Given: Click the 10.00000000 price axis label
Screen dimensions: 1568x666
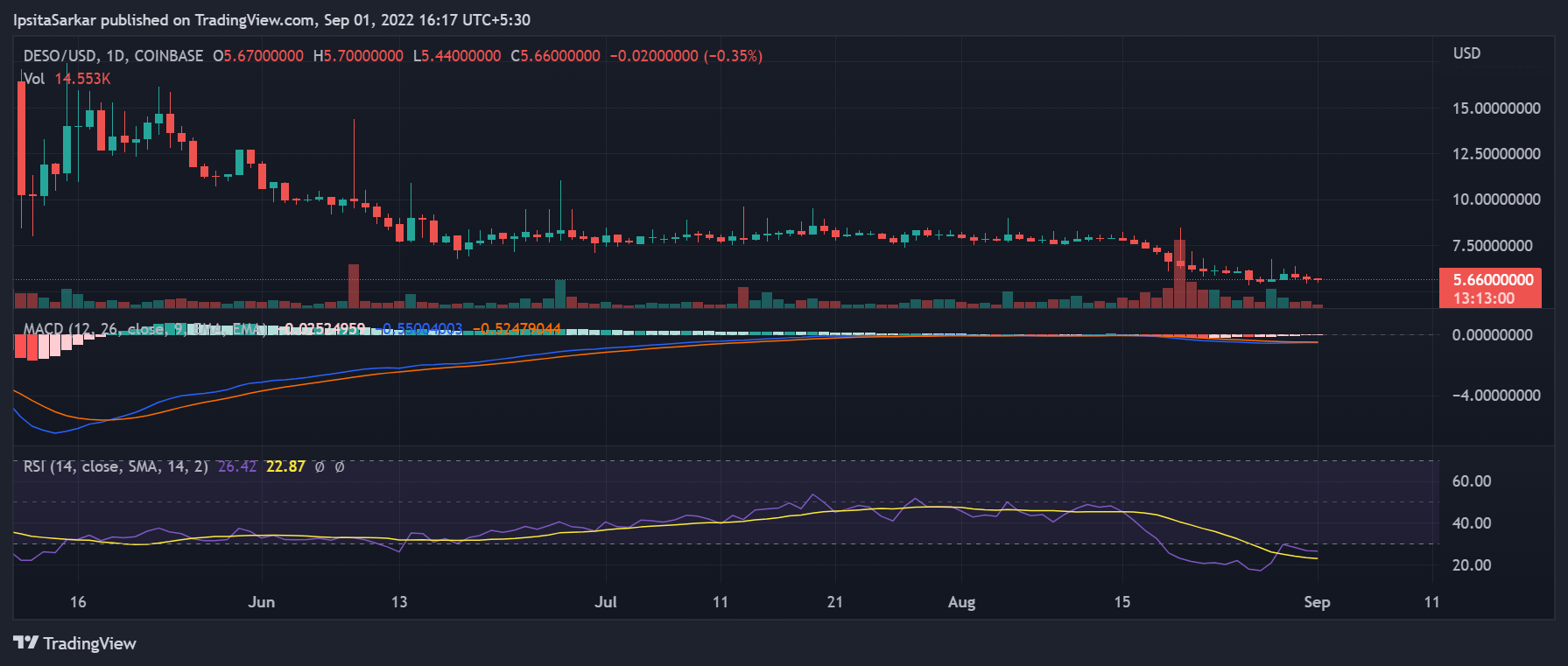Looking at the screenshot, I should 1496,200.
